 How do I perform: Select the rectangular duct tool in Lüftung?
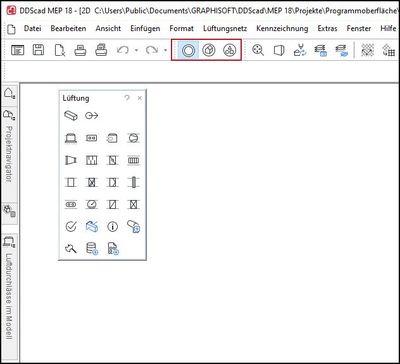[71, 116]
